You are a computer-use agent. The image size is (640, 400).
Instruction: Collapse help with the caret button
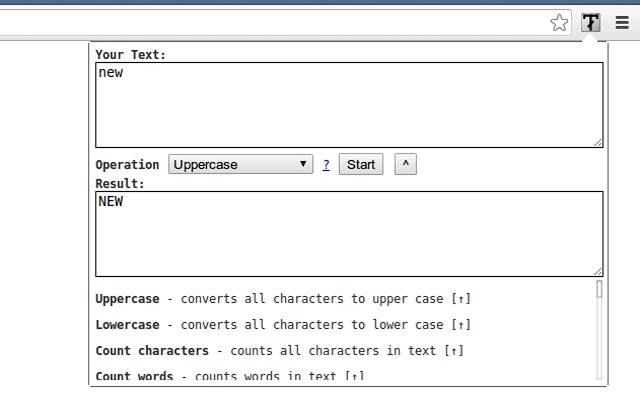tap(405, 164)
